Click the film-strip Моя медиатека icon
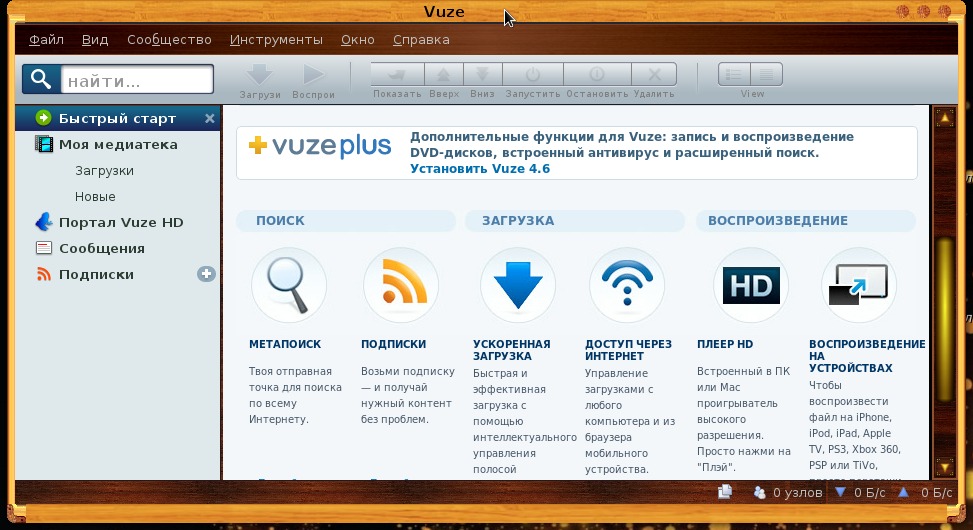The height and width of the screenshot is (530, 973). point(43,145)
